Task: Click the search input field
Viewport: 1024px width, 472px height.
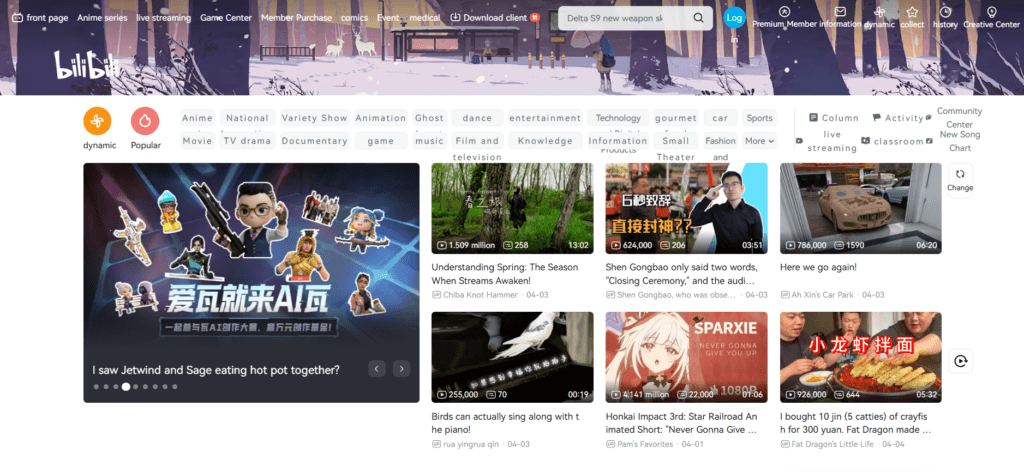Action: coord(624,18)
